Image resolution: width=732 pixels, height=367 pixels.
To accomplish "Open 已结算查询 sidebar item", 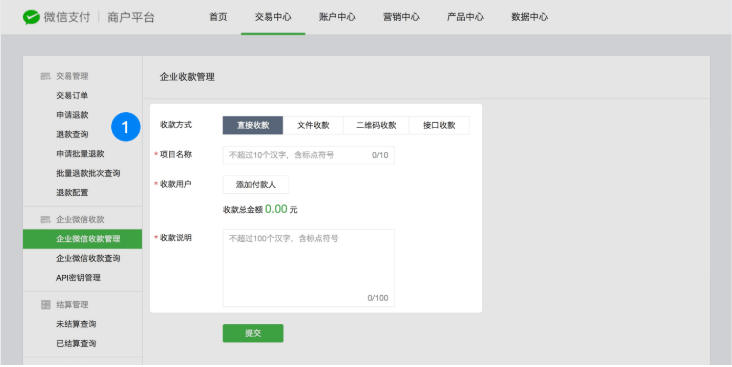I will [76, 344].
